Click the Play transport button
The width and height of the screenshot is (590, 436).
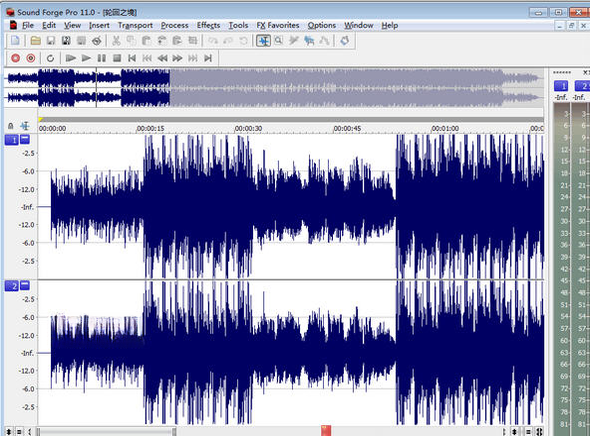[x=86, y=58]
